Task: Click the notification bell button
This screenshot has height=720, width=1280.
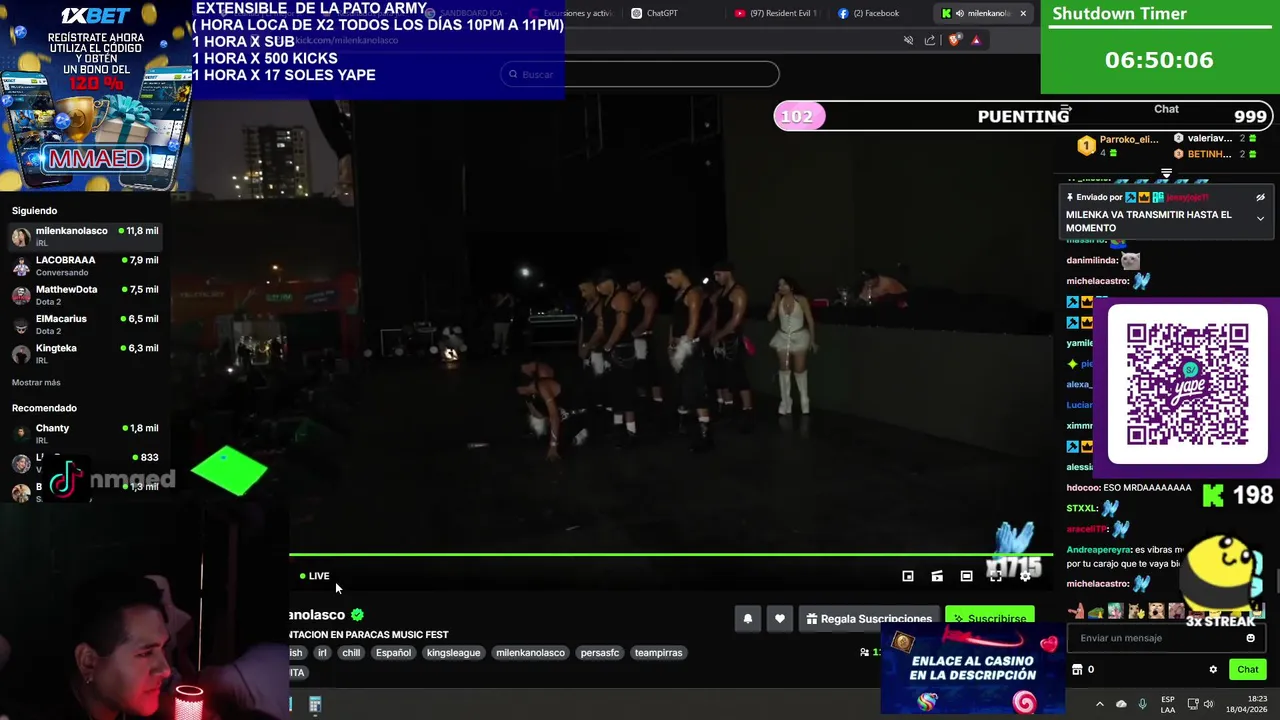Action: 747,619
